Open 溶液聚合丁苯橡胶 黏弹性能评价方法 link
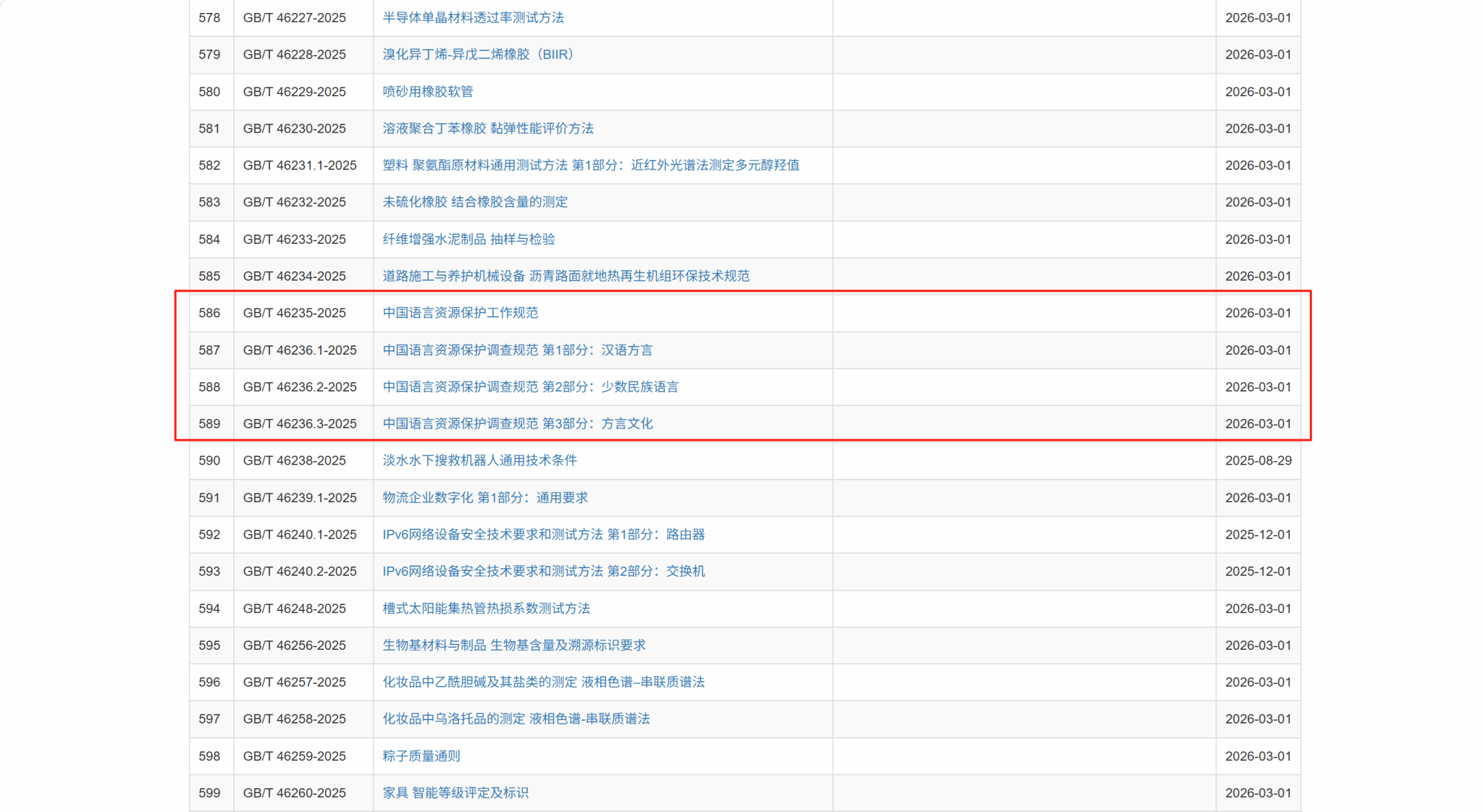This screenshot has width=1483, height=812. (x=487, y=128)
